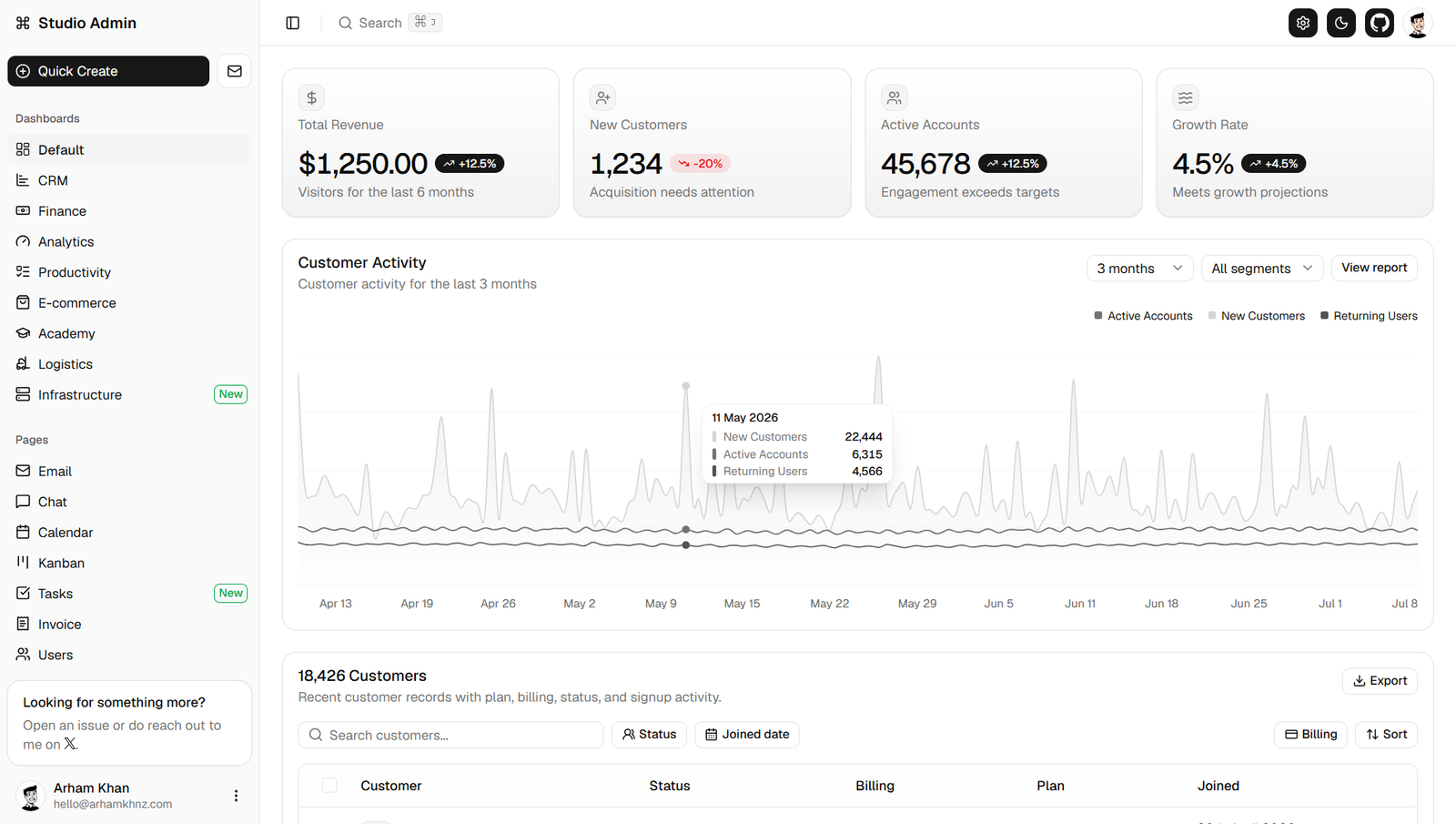Screen dimensions: 1456x824
Task: Open the Joined date filter
Action: (747, 735)
